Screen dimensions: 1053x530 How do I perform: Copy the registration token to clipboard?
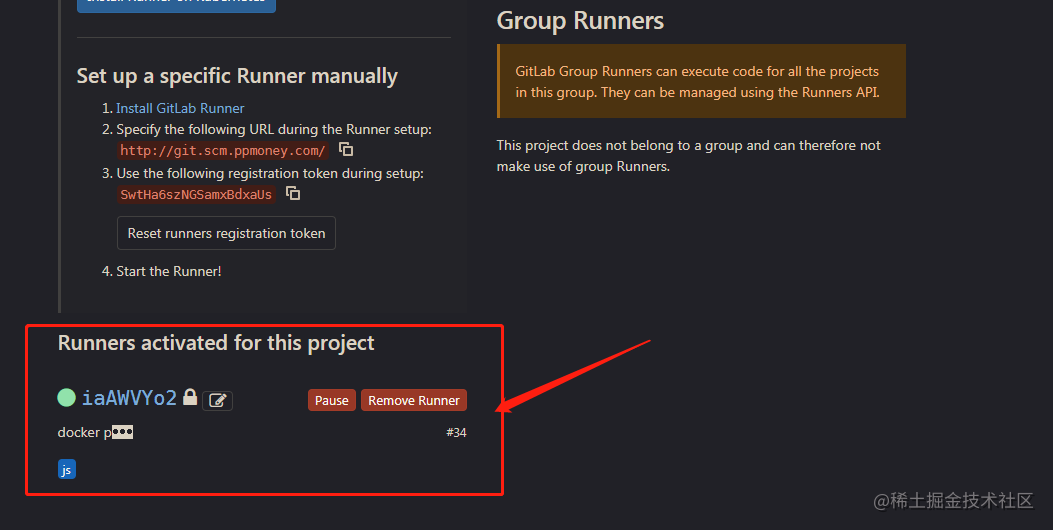coord(293,193)
